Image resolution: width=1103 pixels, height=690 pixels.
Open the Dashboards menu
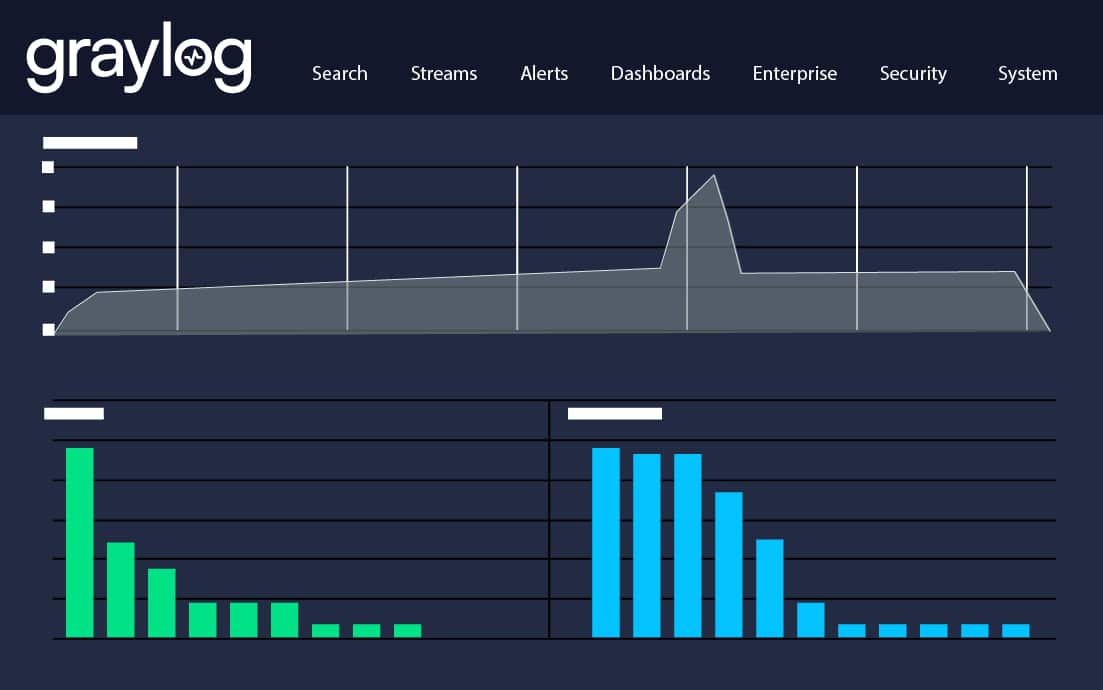click(660, 73)
